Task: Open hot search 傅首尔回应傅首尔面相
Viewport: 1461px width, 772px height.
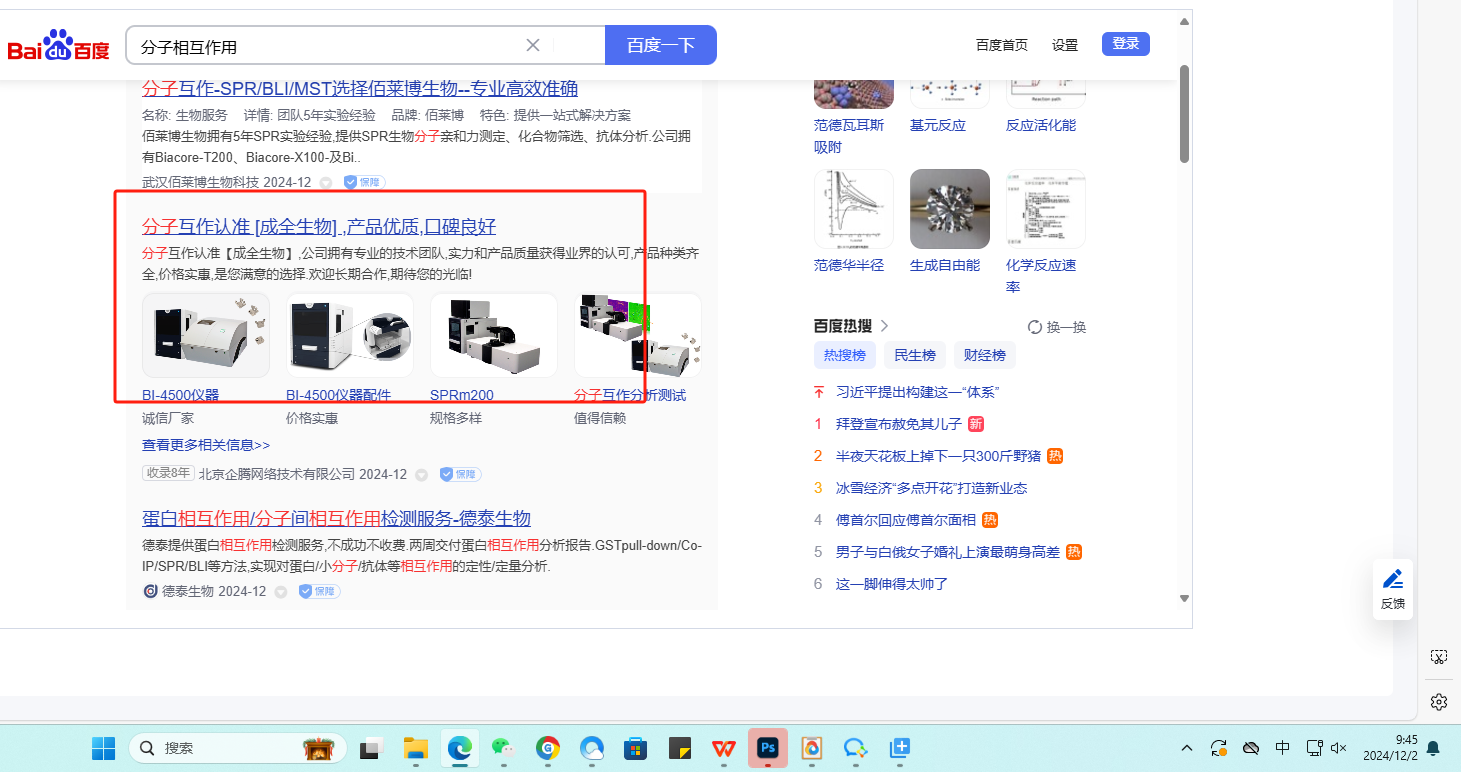Action: (x=907, y=520)
